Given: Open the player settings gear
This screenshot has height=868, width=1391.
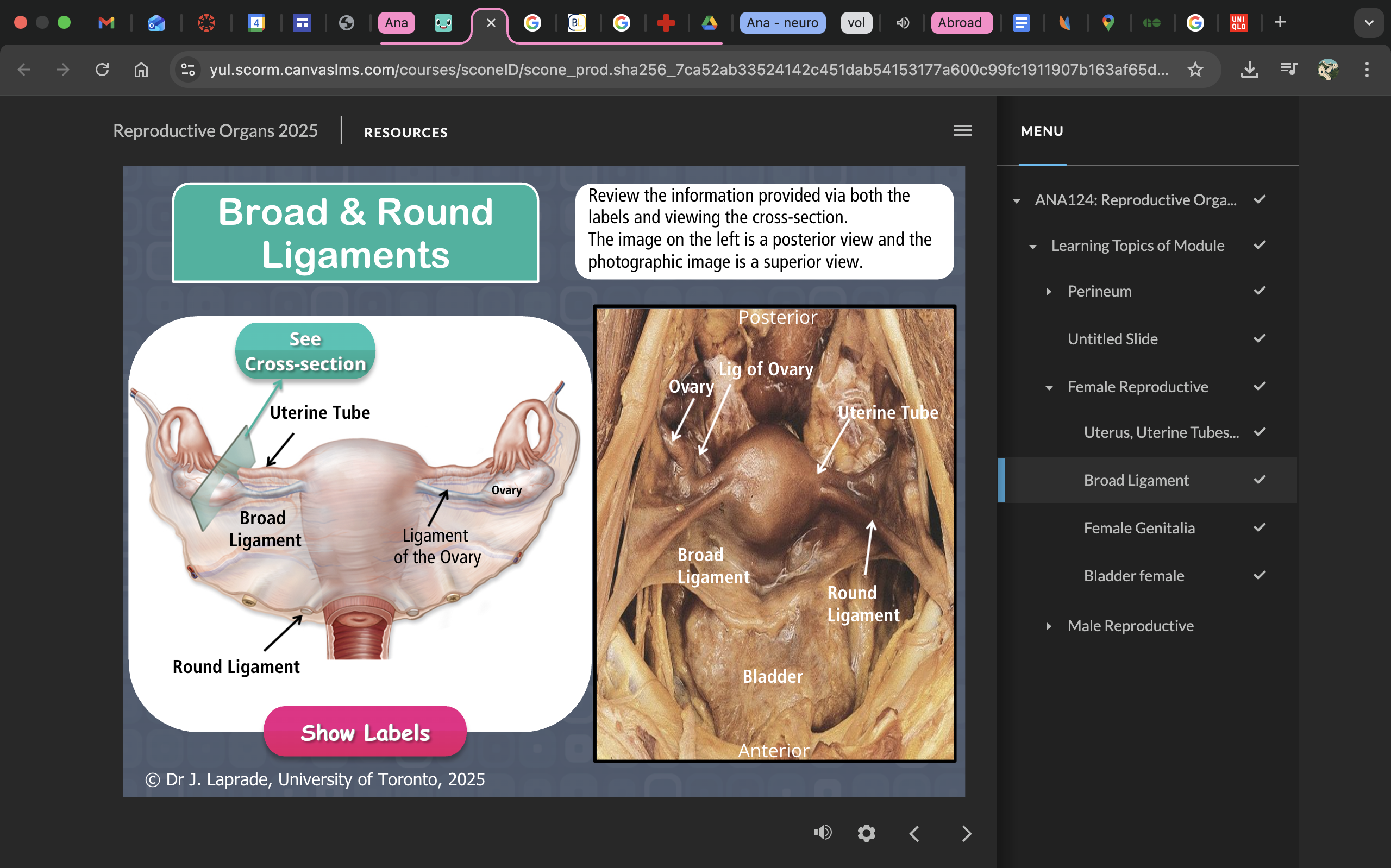Looking at the screenshot, I should tap(866, 832).
